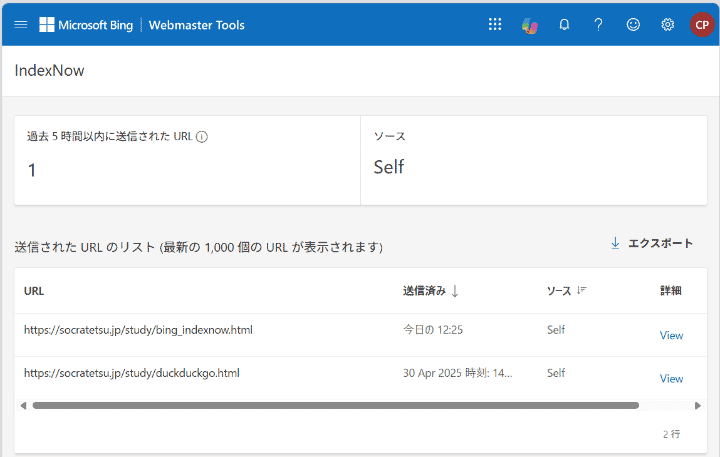The height and width of the screenshot is (457, 720).
Task: Open the Copilot colorful icon
Action: pyautogui.click(x=529, y=25)
